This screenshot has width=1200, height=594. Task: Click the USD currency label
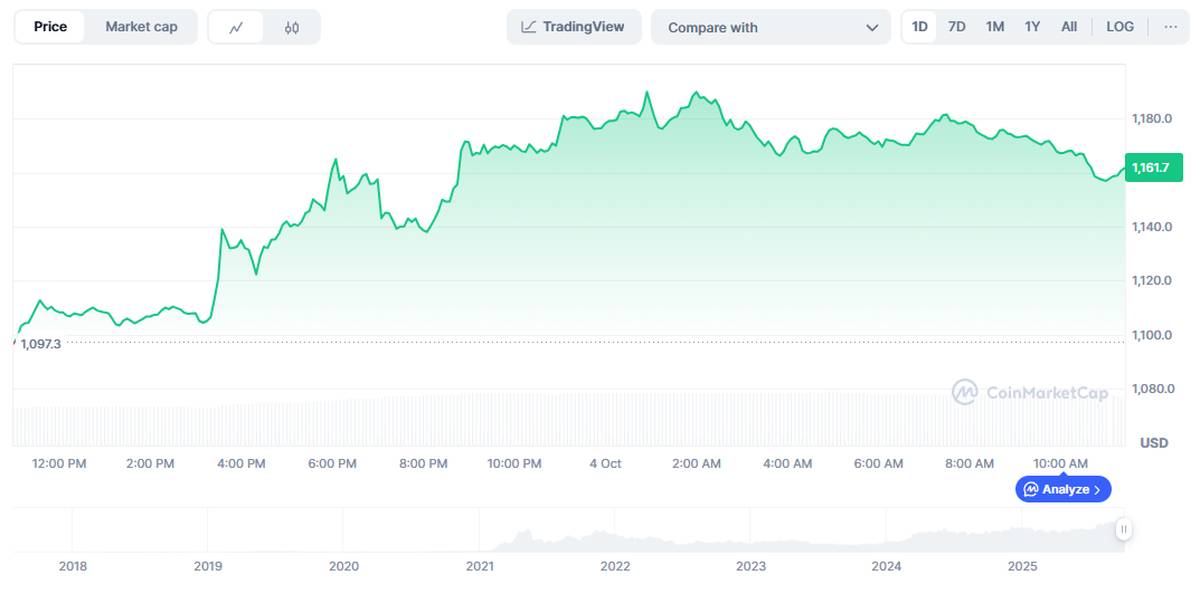click(x=1154, y=442)
